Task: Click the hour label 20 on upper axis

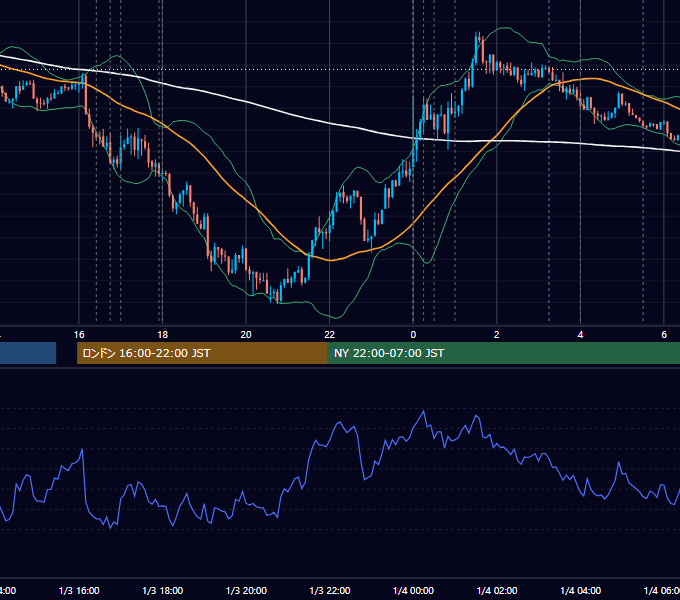Action: click(246, 335)
